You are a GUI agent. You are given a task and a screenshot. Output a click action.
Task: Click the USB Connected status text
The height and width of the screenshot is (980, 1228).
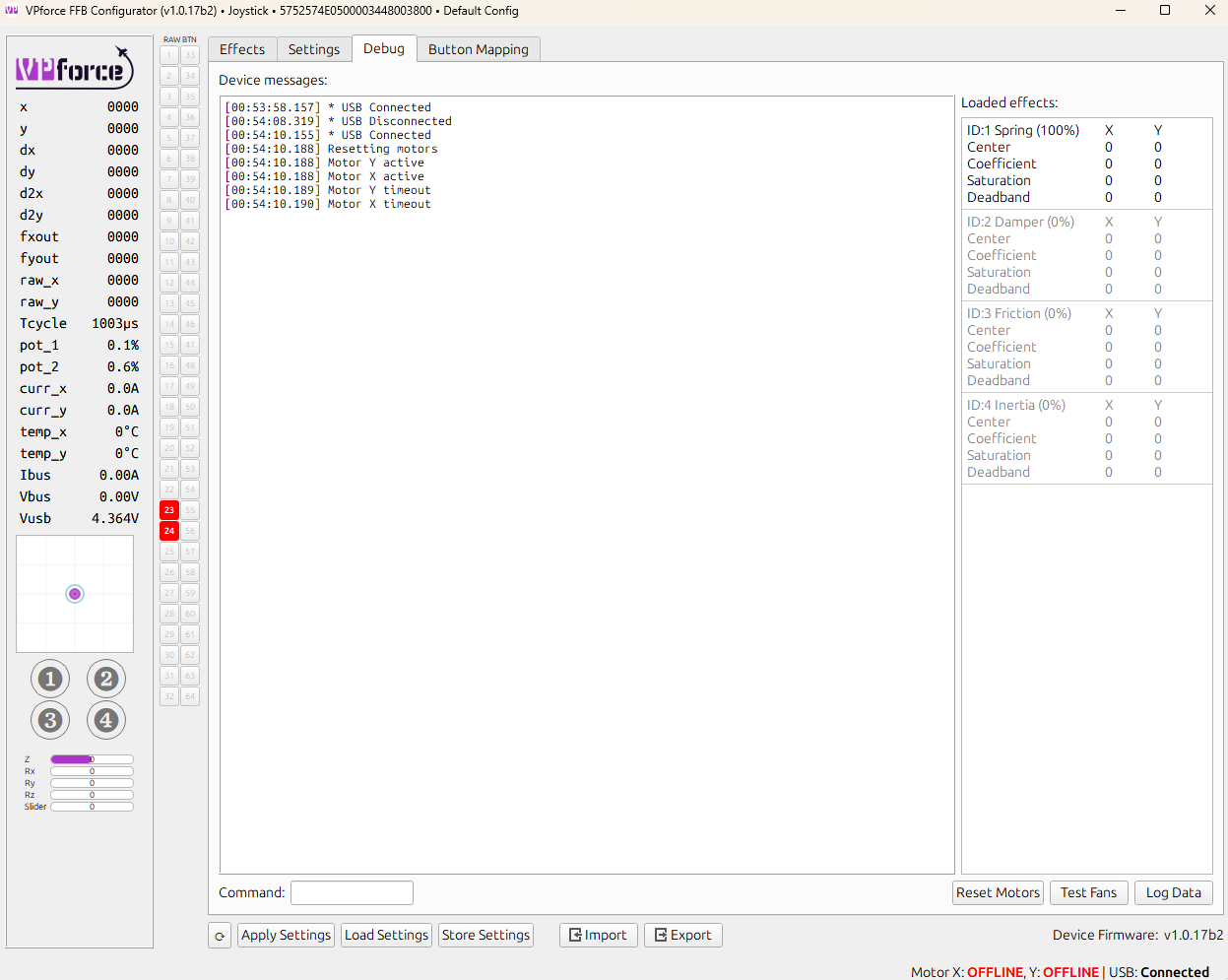click(1159, 972)
